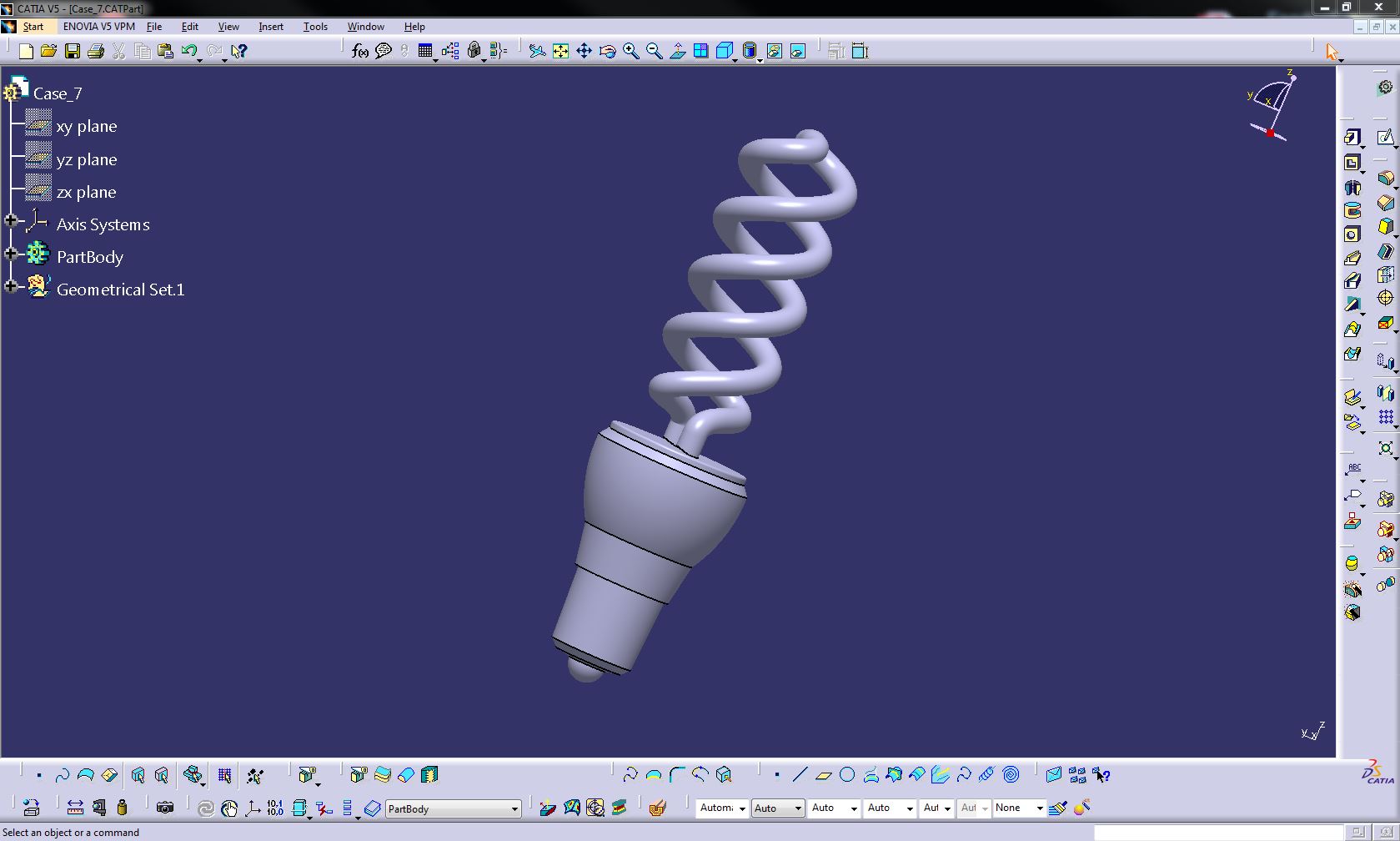Click the Measure Between icon
Image resolution: width=1400 pixels, height=841 pixels.
(x=75, y=808)
